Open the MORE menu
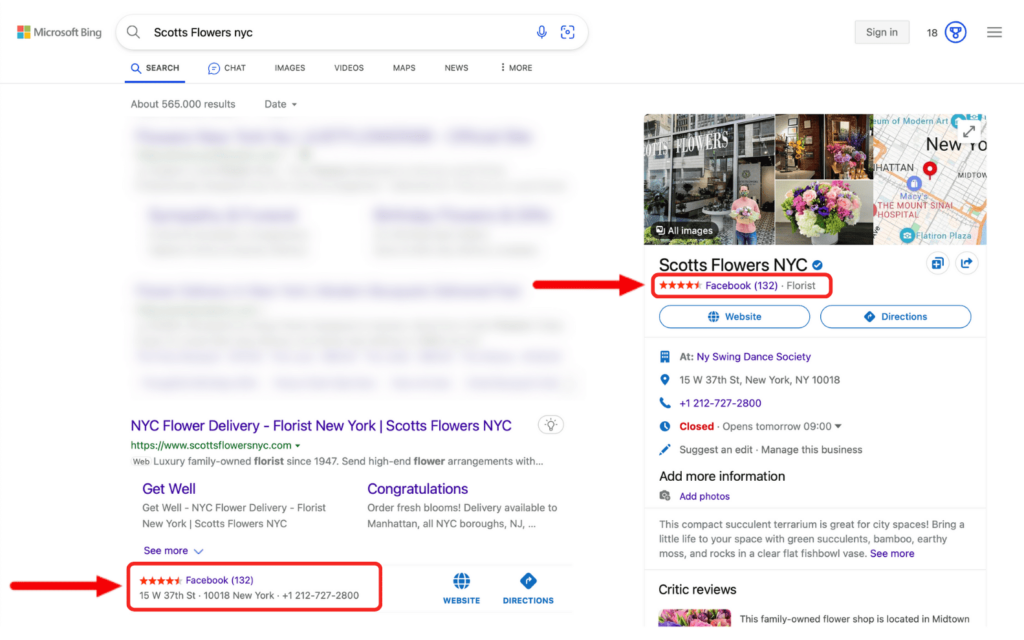Image resolution: width=1024 pixels, height=640 pixels. pyautogui.click(x=516, y=68)
